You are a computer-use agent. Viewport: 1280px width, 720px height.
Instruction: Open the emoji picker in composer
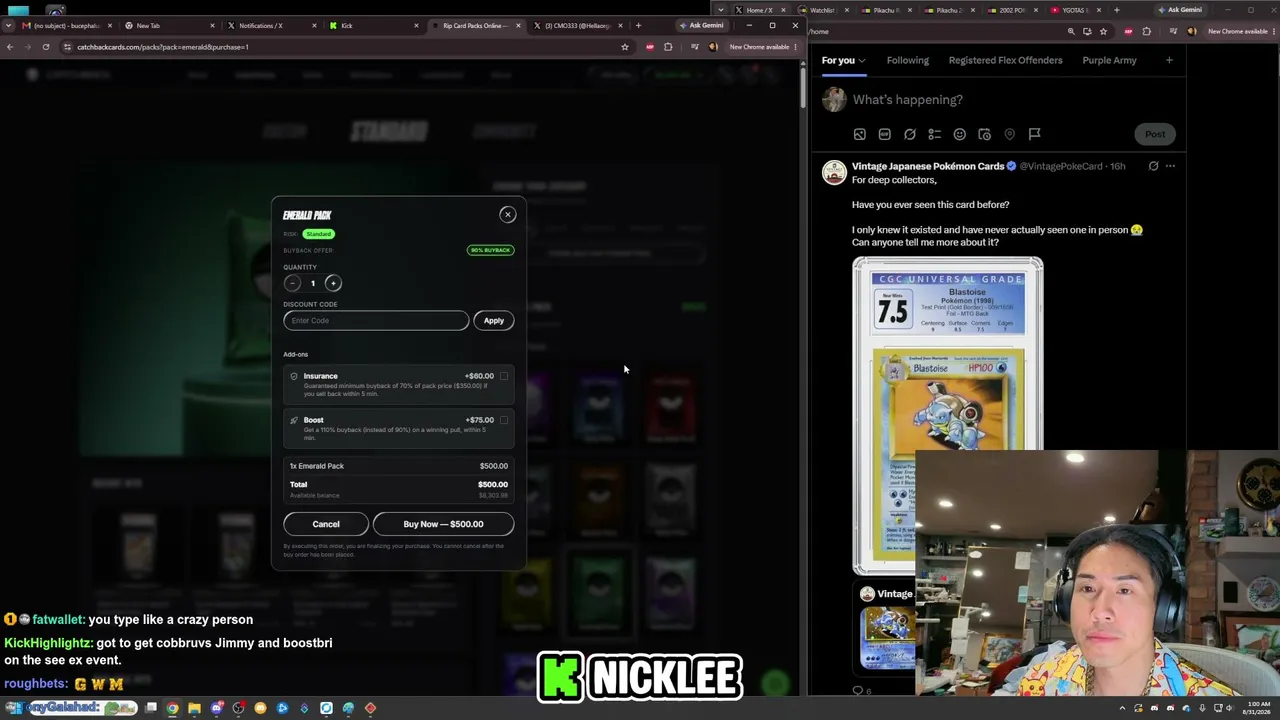point(959,134)
